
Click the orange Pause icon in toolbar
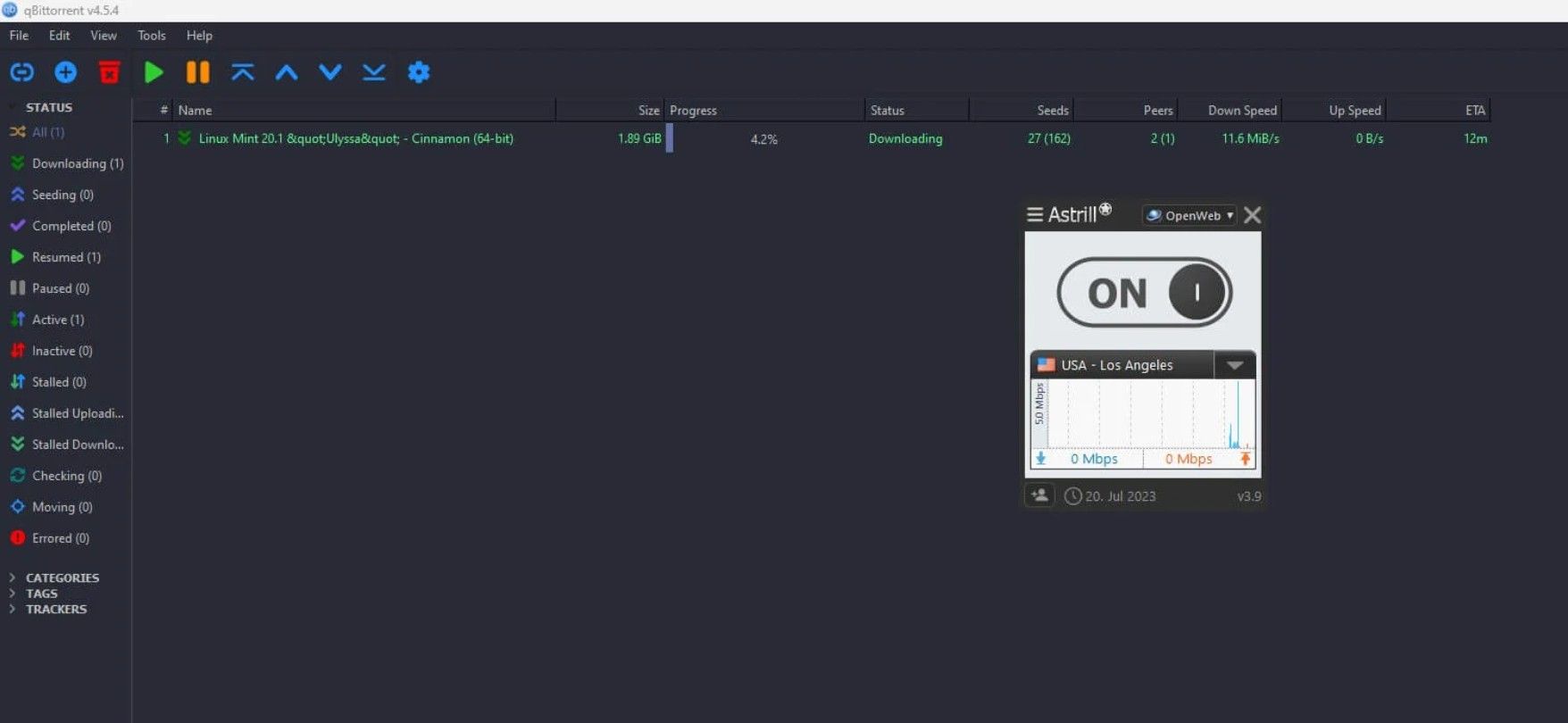[x=197, y=72]
